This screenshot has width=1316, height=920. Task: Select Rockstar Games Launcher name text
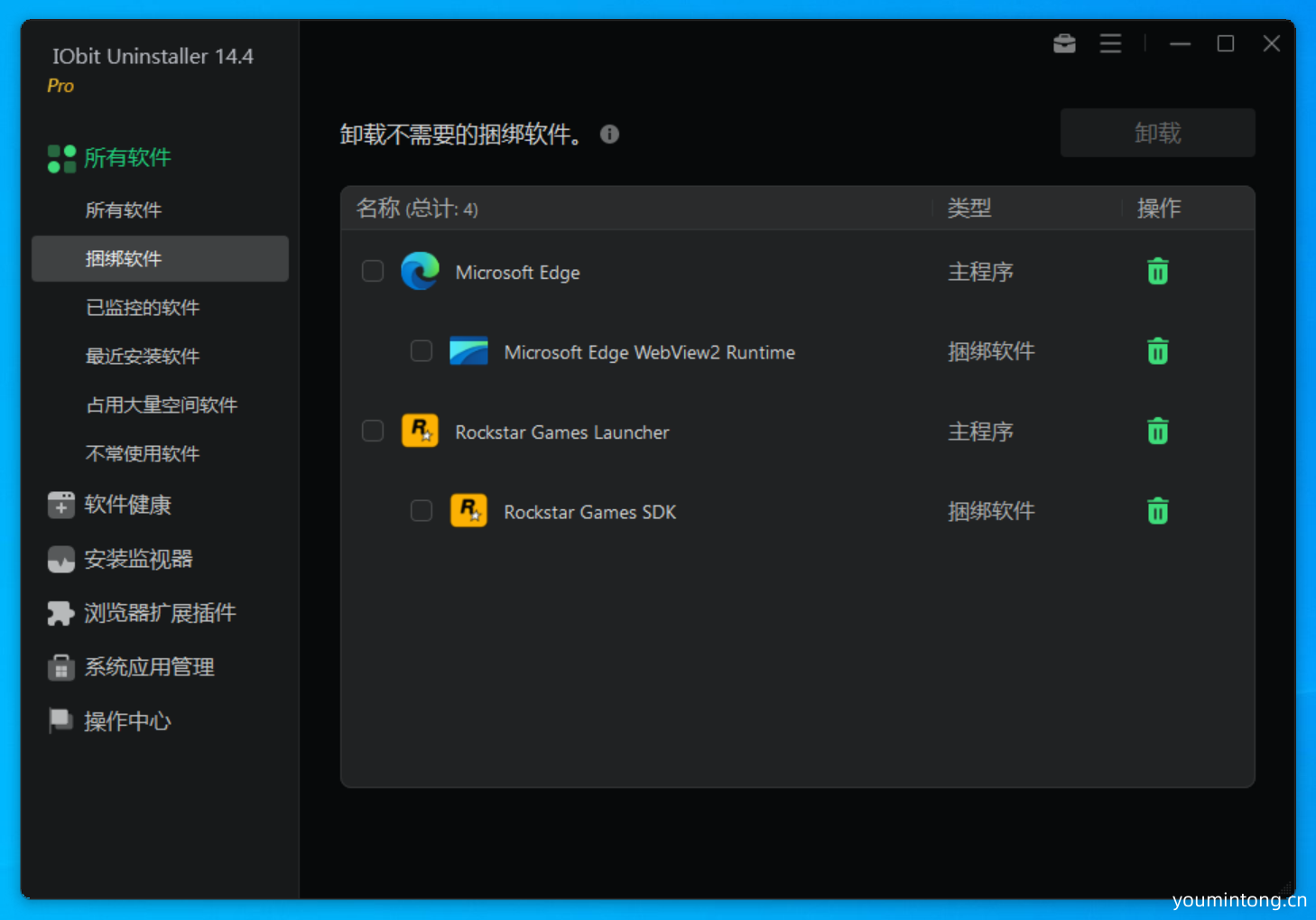coord(561,432)
